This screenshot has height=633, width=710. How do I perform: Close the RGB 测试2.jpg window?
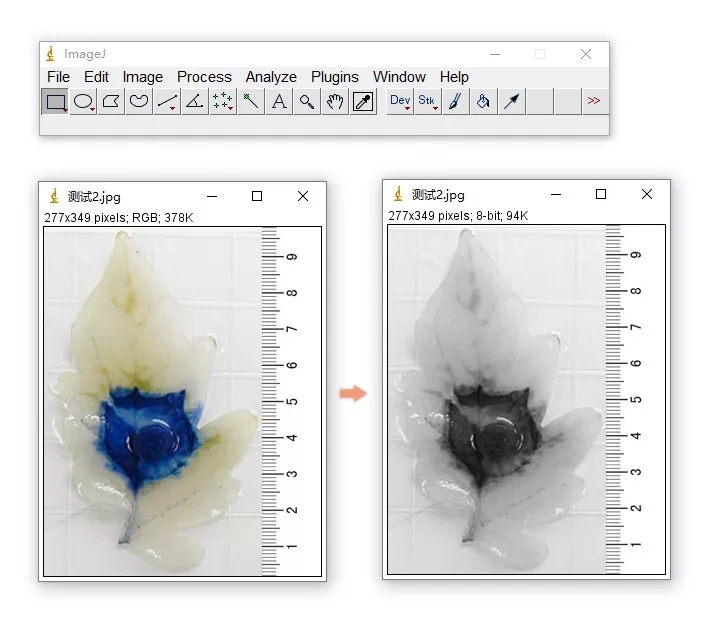(303, 196)
